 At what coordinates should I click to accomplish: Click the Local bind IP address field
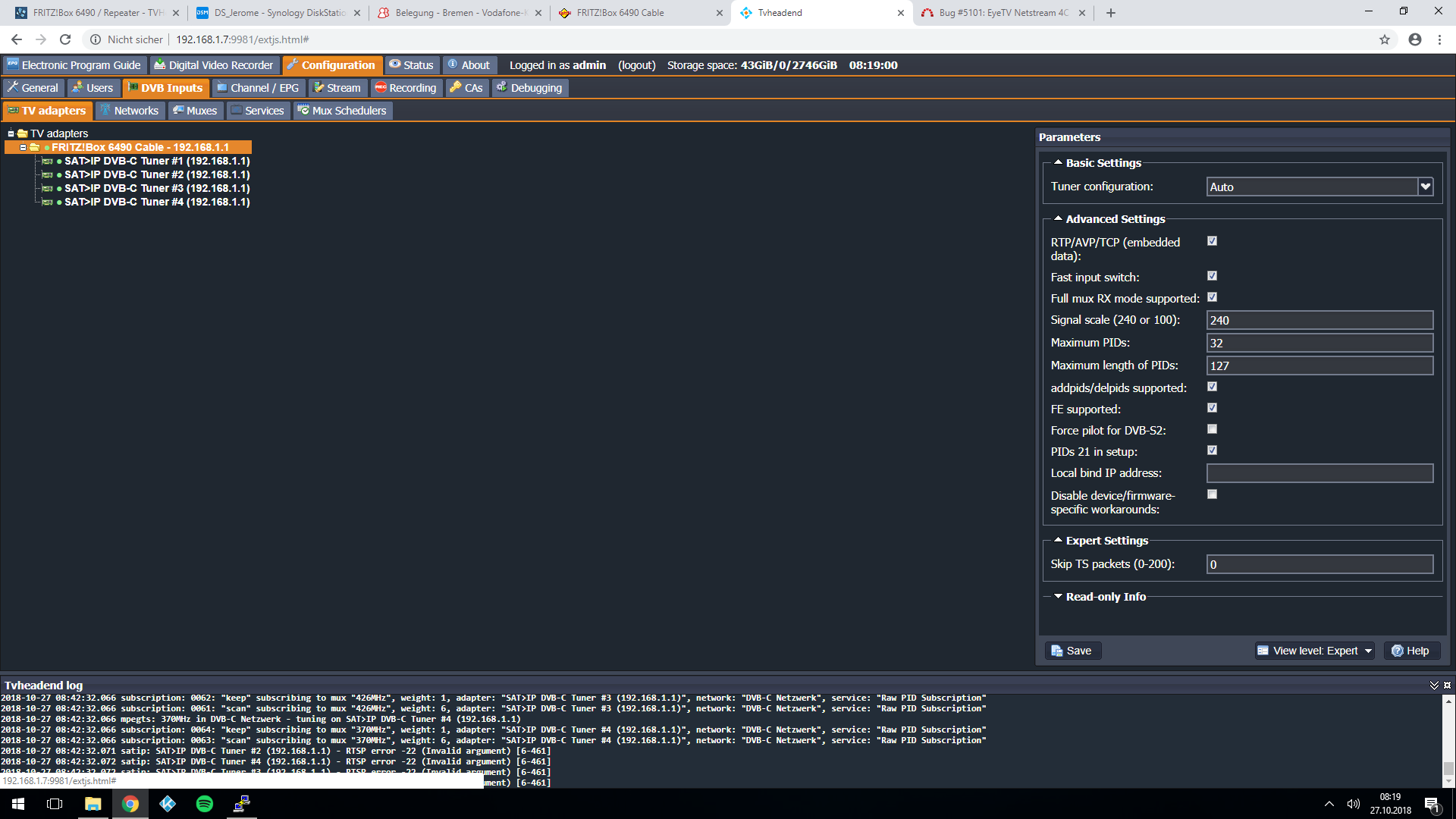point(1319,473)
